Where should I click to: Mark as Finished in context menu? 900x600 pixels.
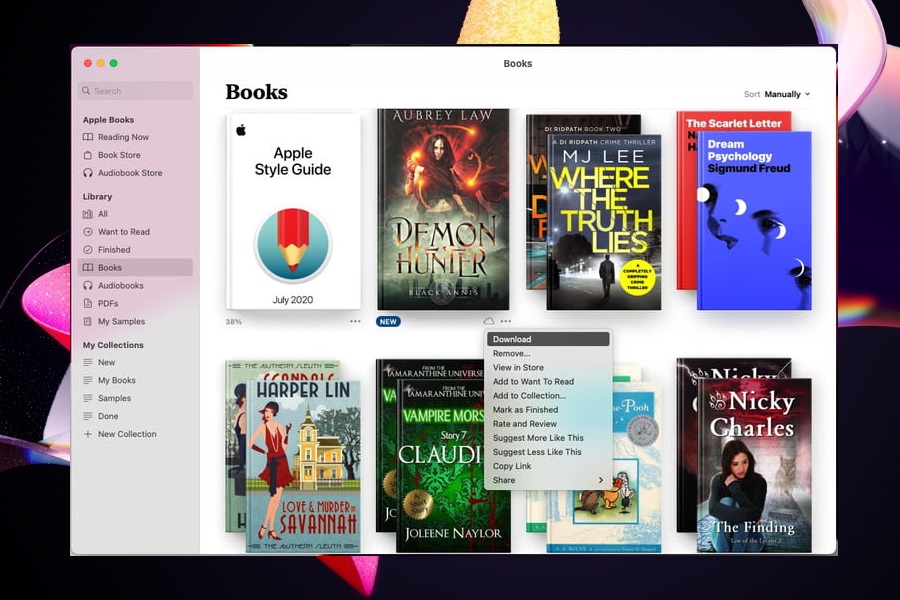pyautogui.click(x=525, y=409)
